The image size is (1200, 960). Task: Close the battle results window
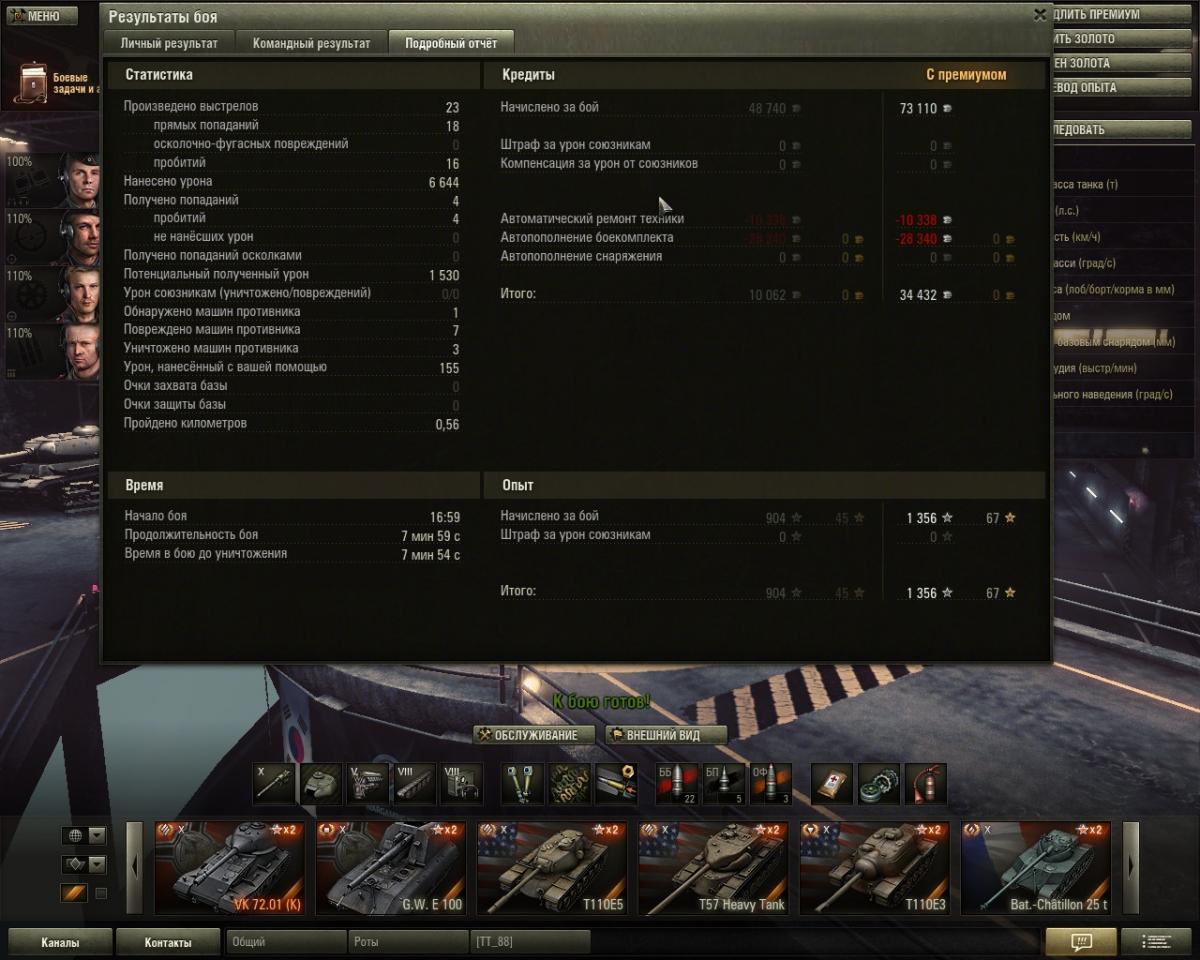(1040, 15)
